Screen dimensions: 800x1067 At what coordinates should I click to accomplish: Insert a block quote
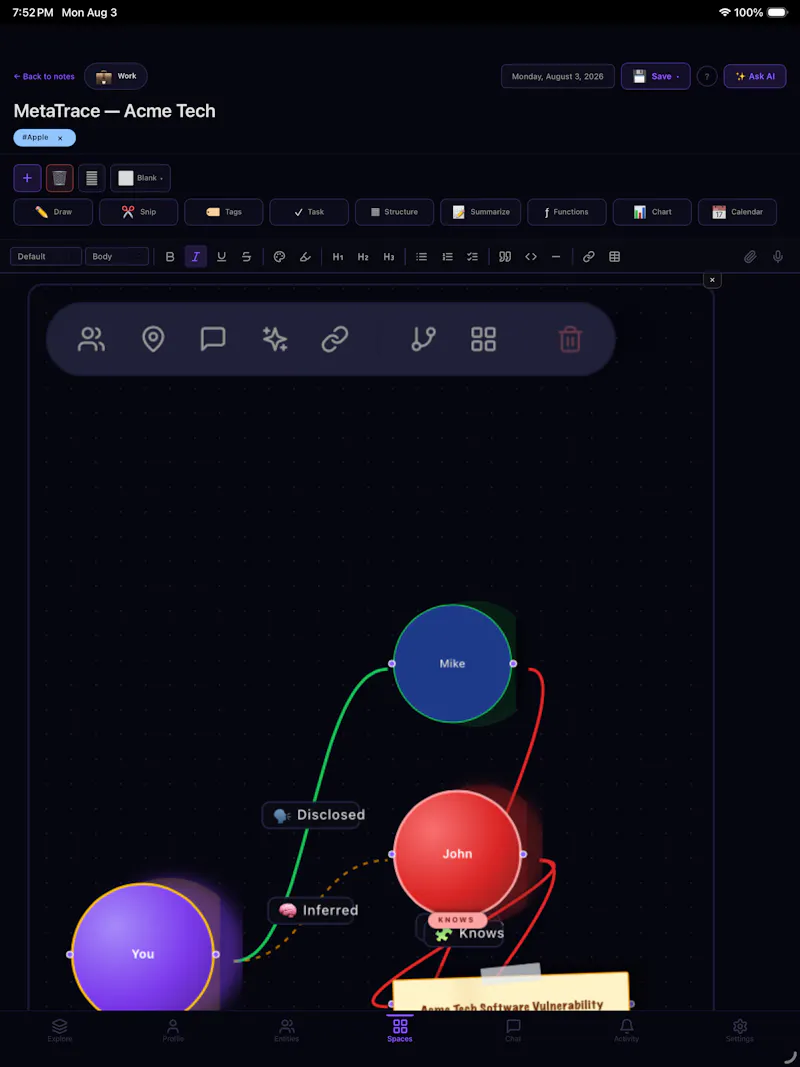(505, 257)
